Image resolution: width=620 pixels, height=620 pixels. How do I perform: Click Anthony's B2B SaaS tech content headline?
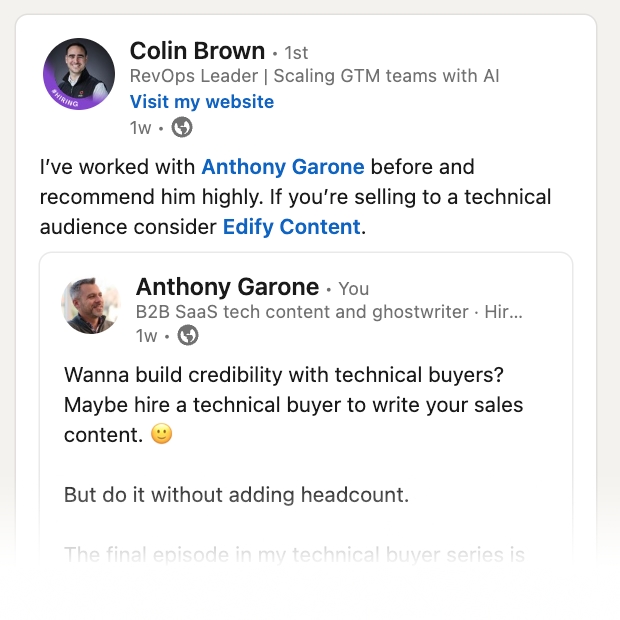(329, 312)
